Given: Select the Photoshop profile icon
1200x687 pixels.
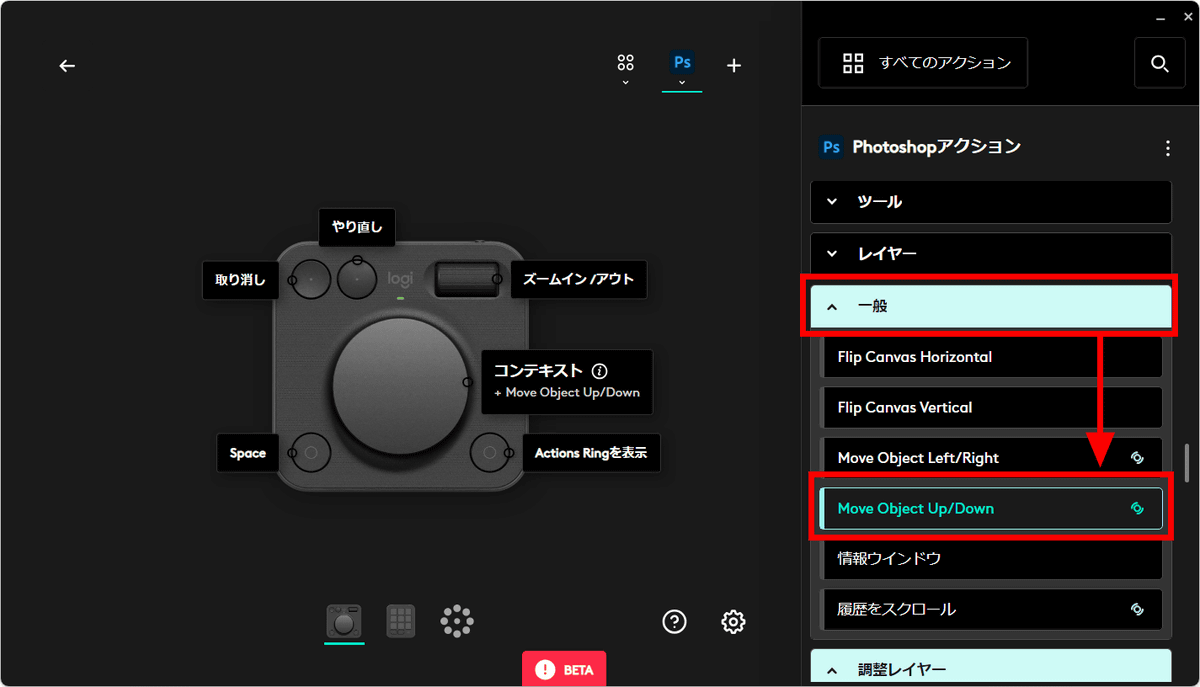Looking at the screenshot, I should point(682,62).
